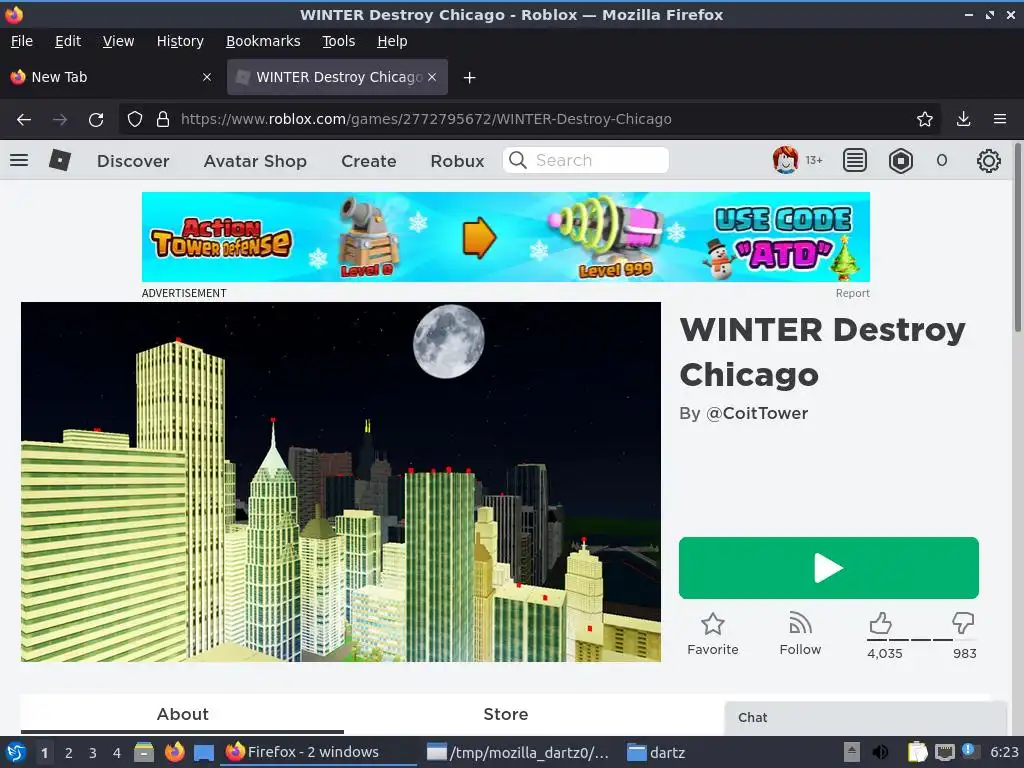The image size is (1024, 768).
Task: Open a new browser tab
Action: click(469, 78)
